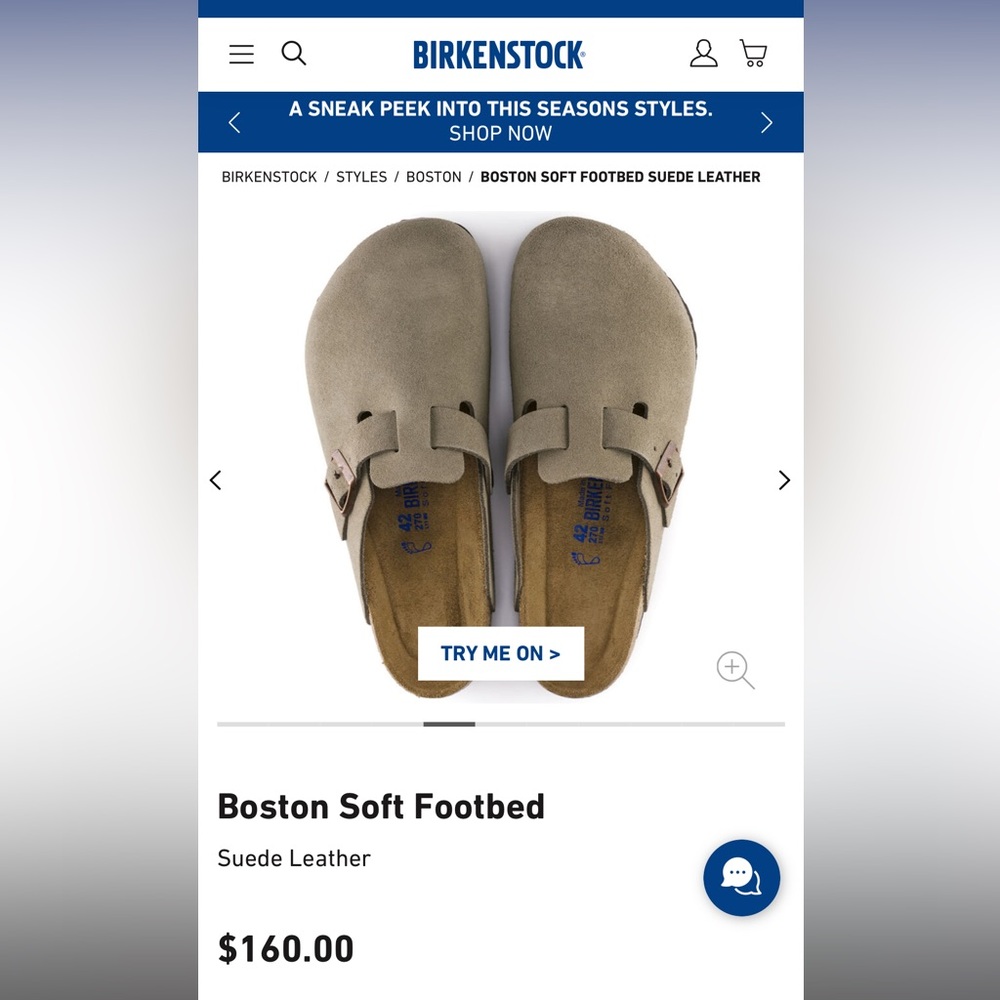Click the BIRKENSTOCK breadcrumb home link
1000x1000 pixels.
[268, 176]
